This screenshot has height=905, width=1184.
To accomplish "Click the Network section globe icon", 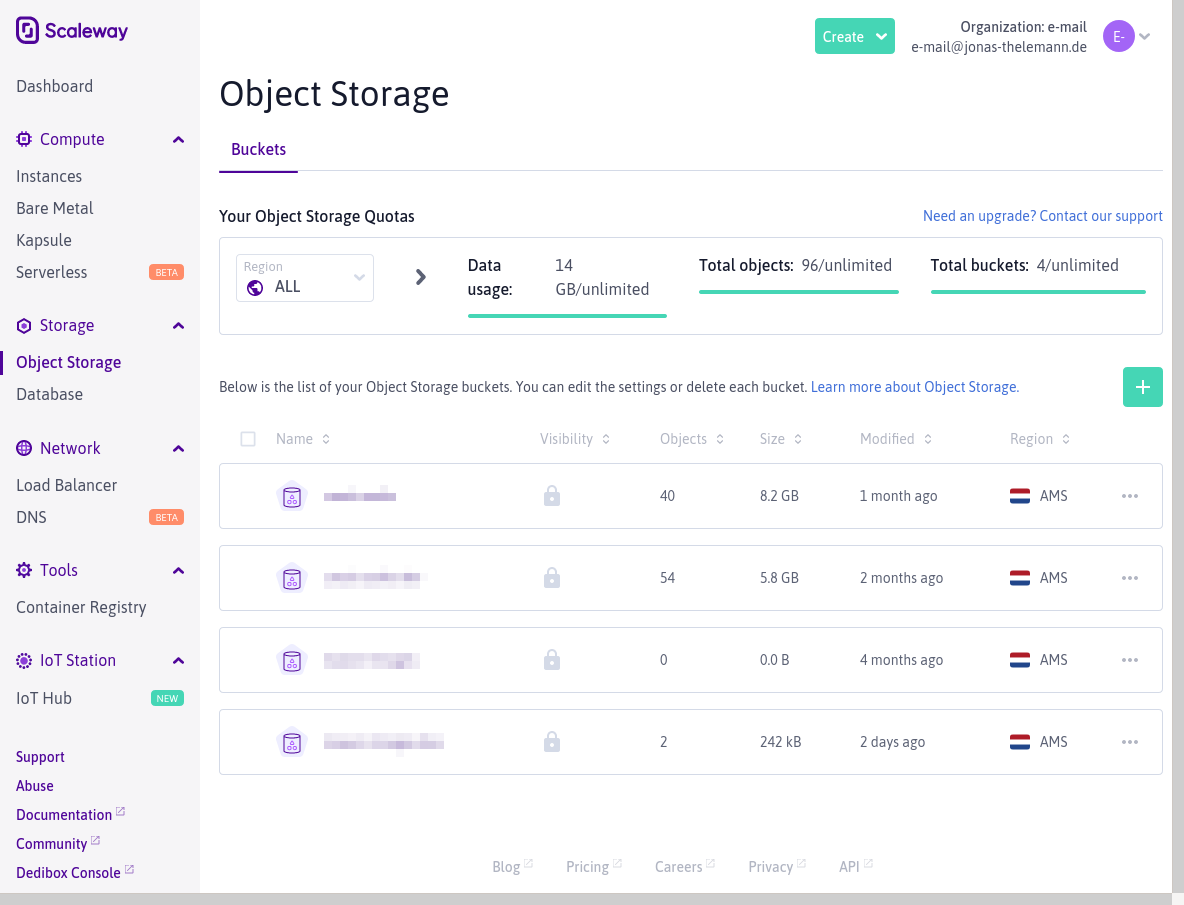I will [x=24, y=448].
